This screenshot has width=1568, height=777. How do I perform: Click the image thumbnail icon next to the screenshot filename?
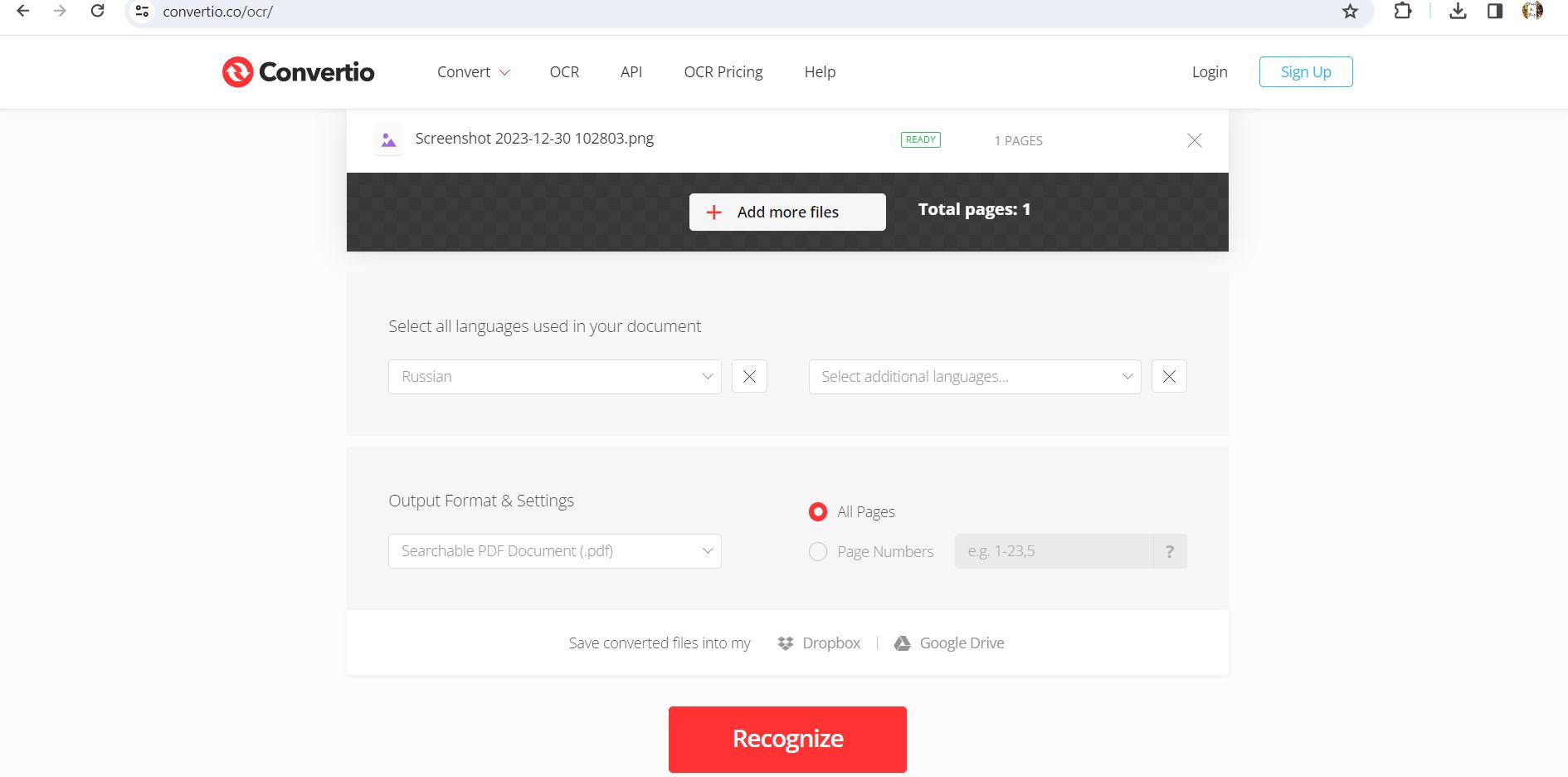pyautogui.click(x=387, y=139)
